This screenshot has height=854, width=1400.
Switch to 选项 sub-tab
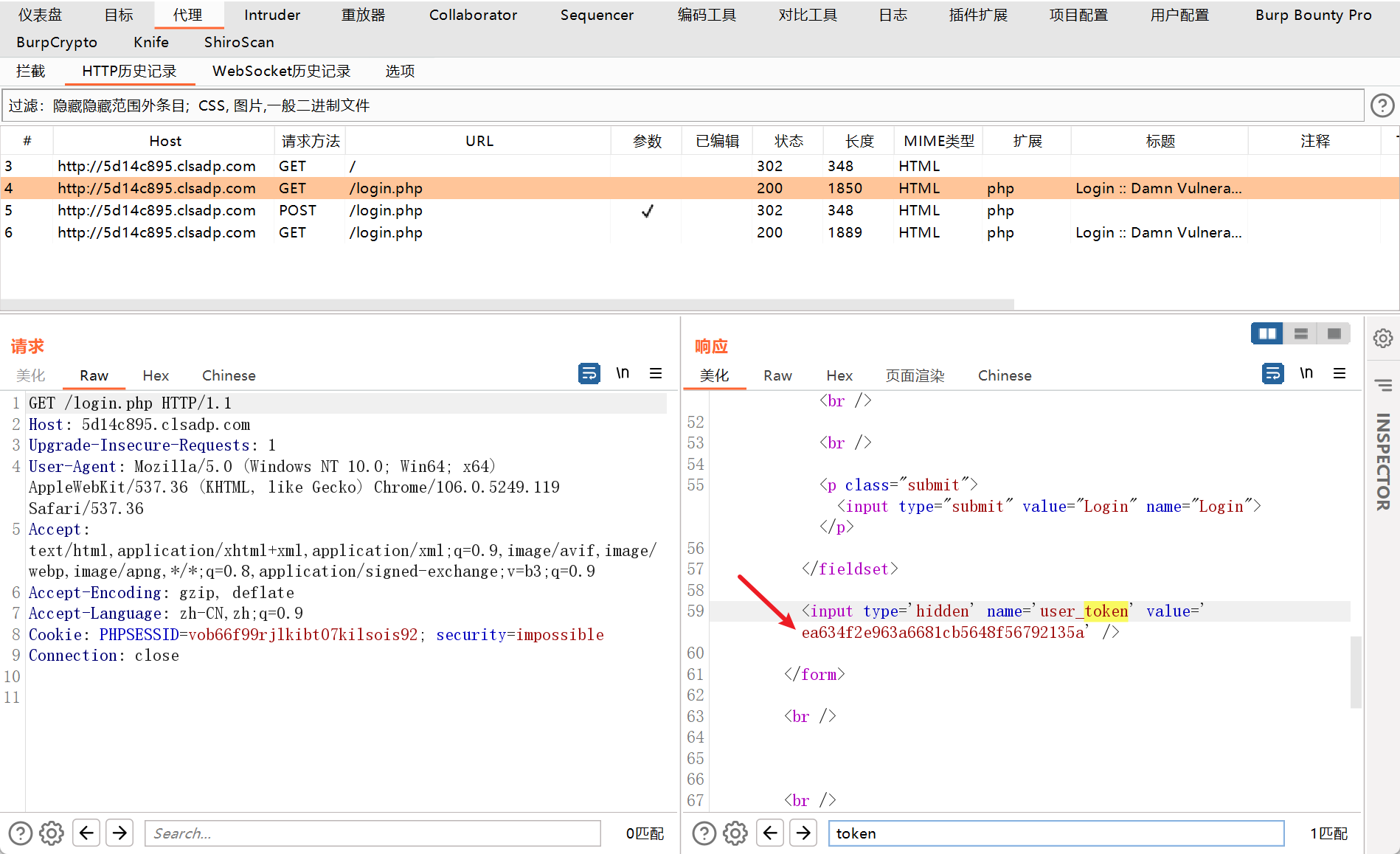coord(400,72)
